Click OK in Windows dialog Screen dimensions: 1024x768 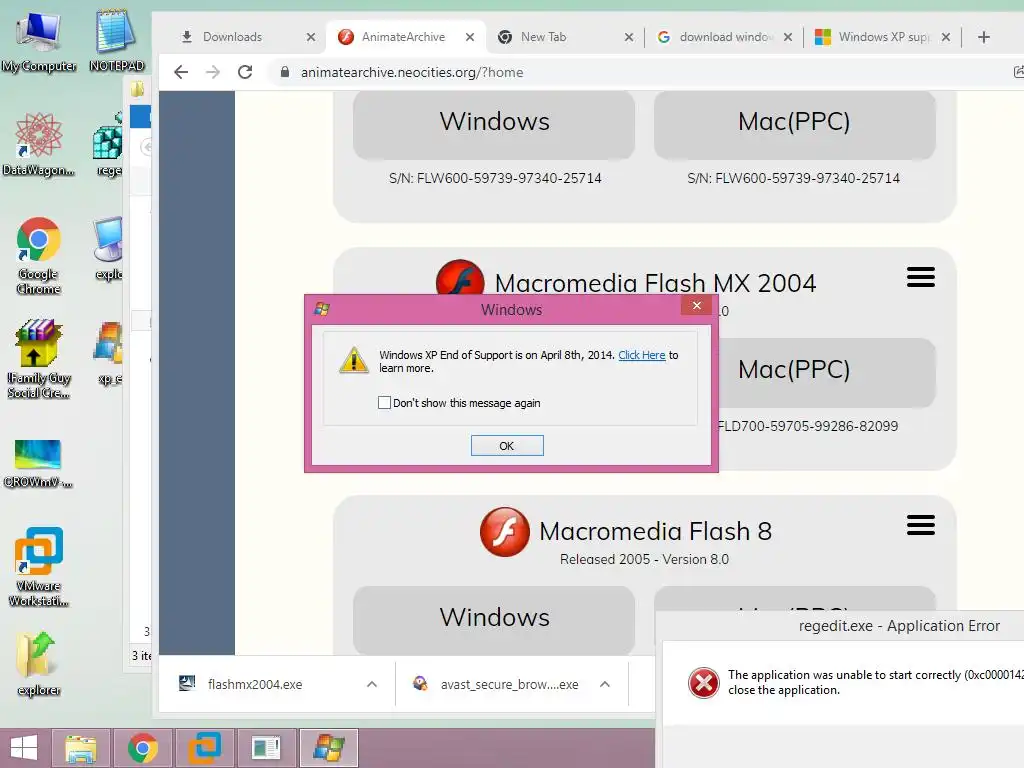(x=507, y=445)
